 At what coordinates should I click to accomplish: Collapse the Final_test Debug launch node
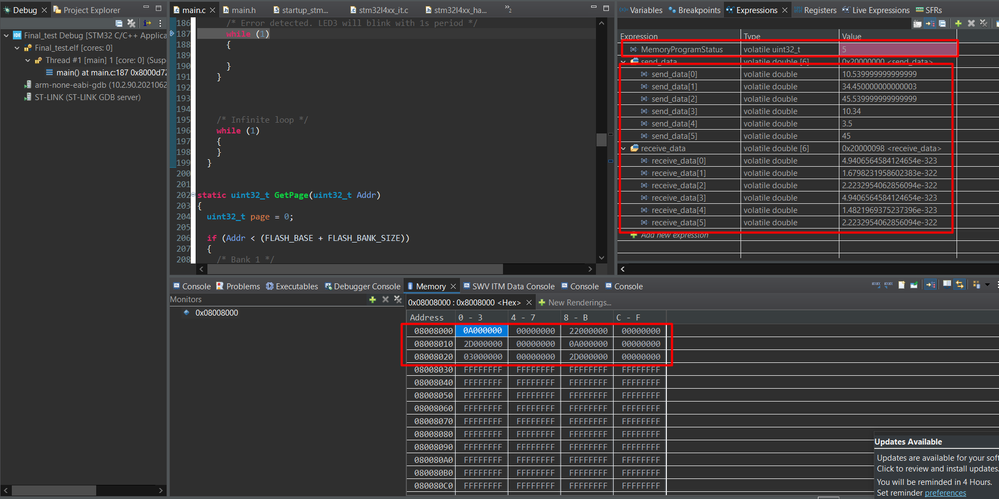[7, 34]
